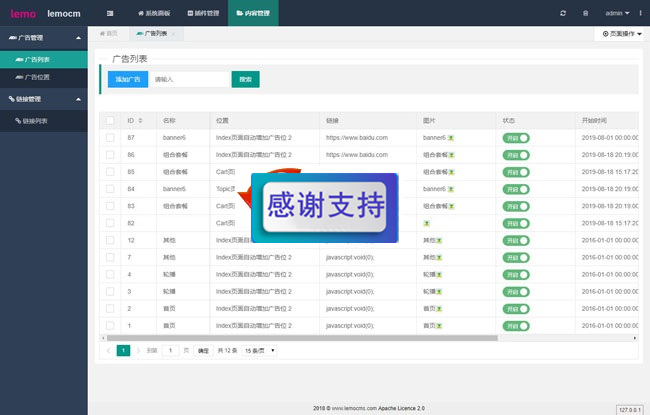
Task: Open the admin user dropdown
Action: point(617,13)
